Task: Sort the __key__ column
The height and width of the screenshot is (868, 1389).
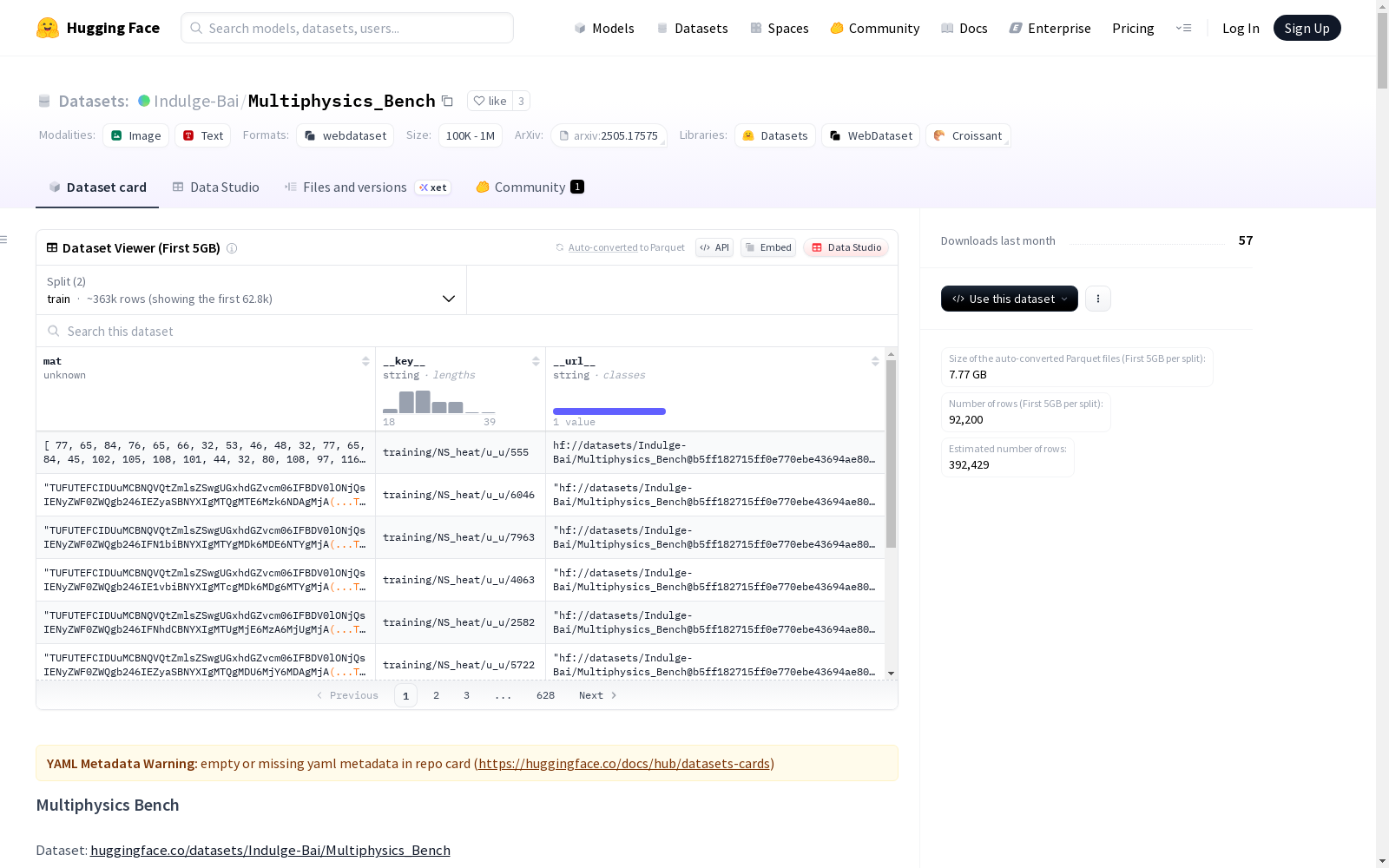Action: [x=536, y=361]
